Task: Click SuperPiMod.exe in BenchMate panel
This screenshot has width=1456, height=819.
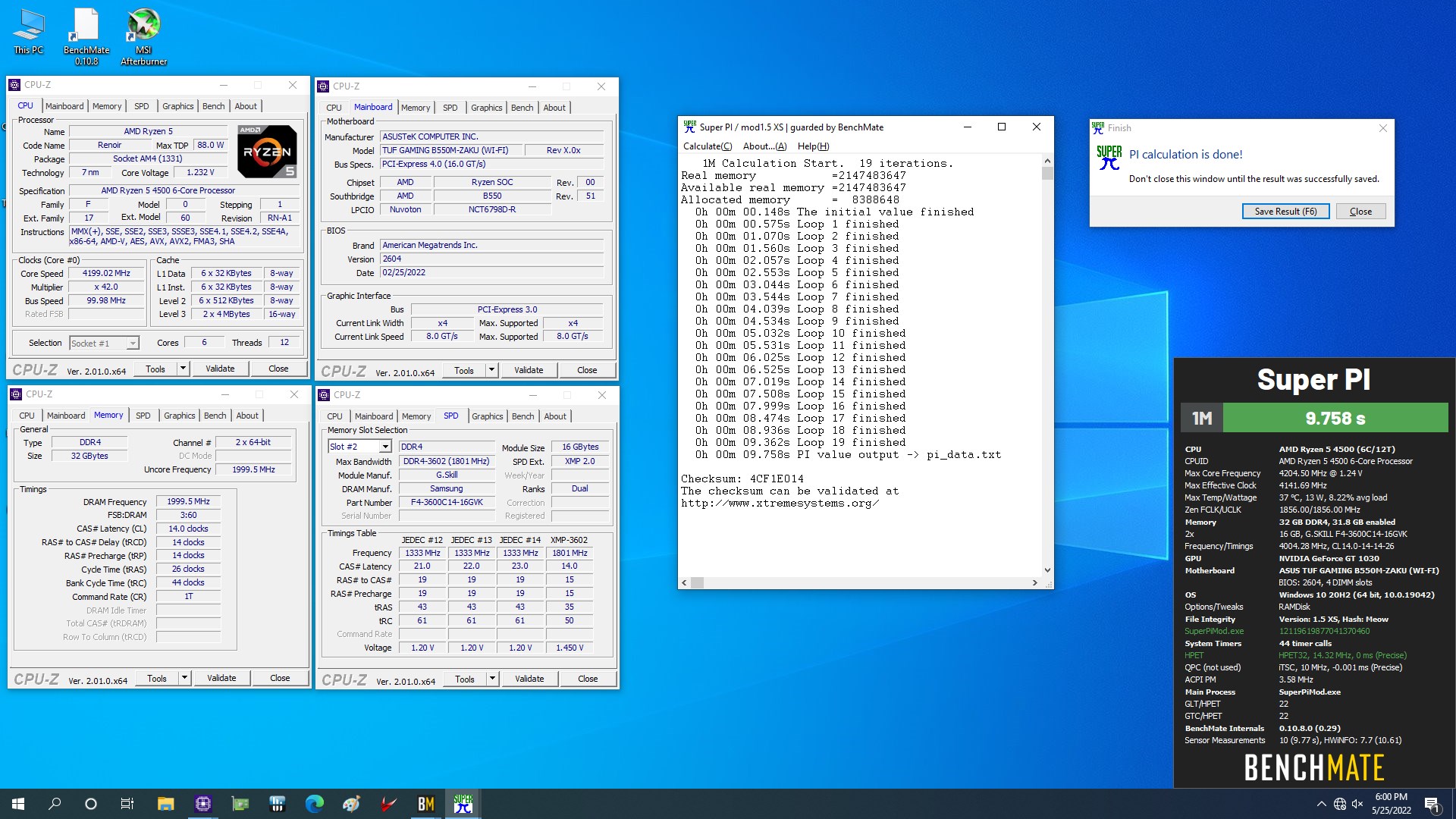Action: (1214, 631)
